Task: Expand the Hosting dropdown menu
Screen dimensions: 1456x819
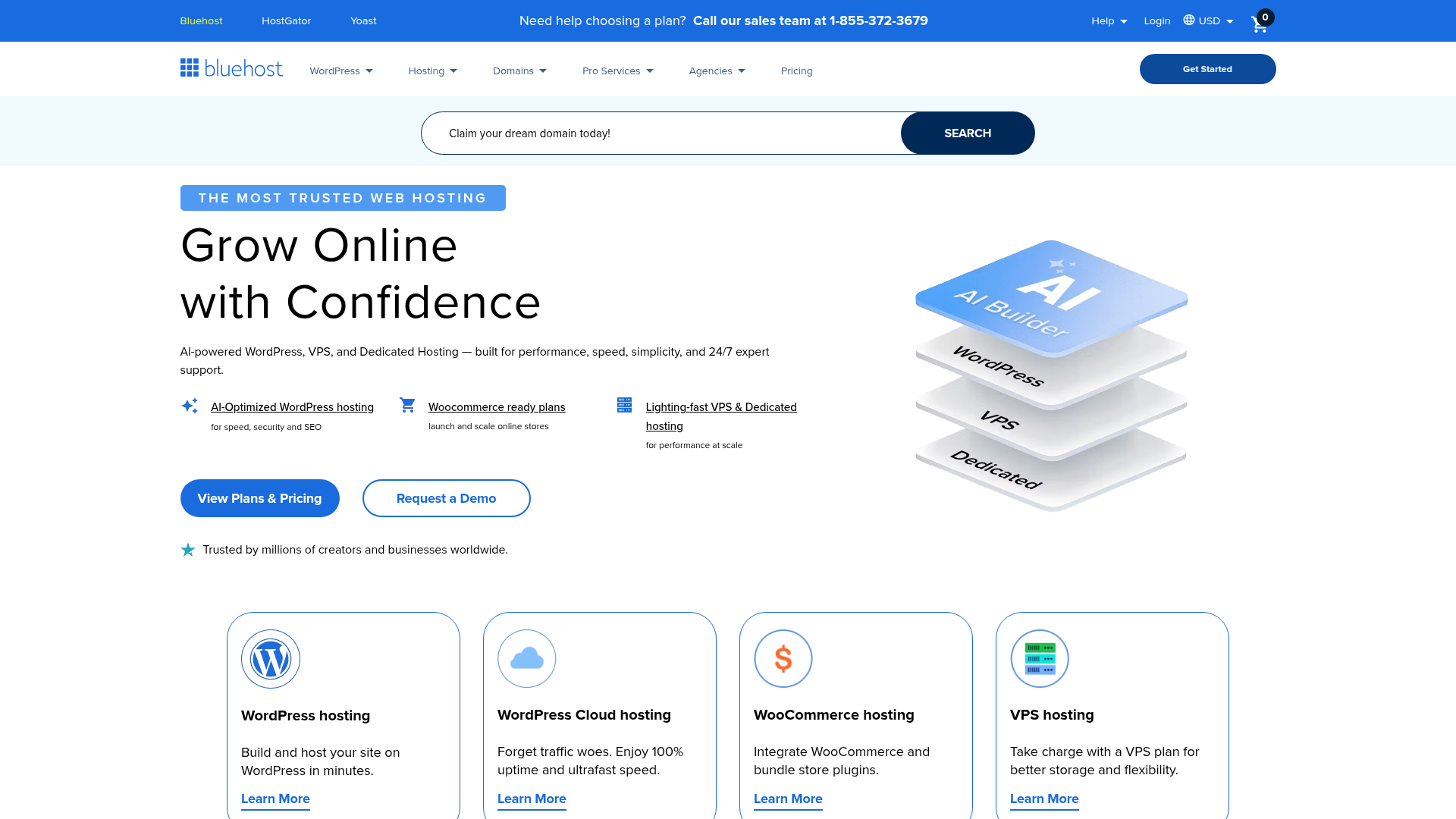Action: pos(432,71)
